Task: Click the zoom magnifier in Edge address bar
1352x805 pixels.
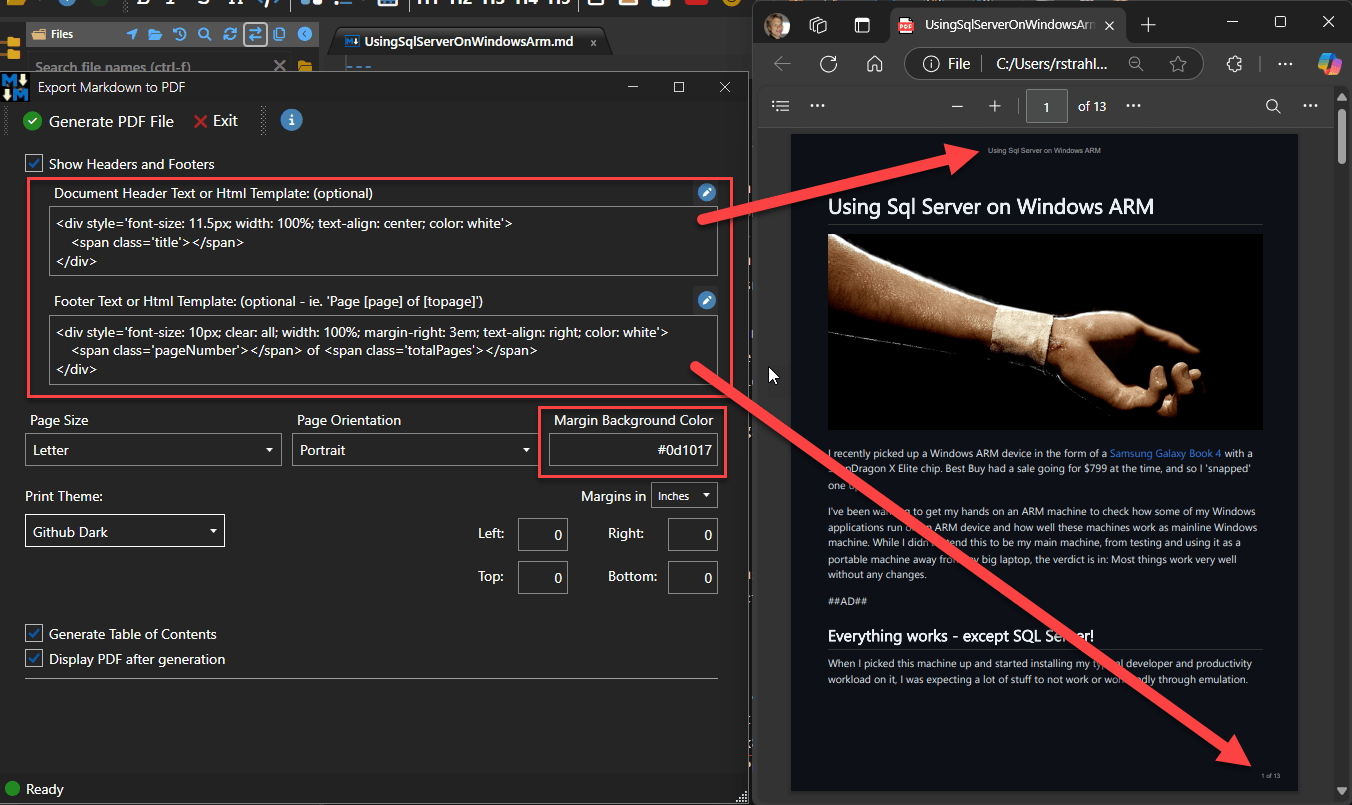Action: pos(1136,64)
